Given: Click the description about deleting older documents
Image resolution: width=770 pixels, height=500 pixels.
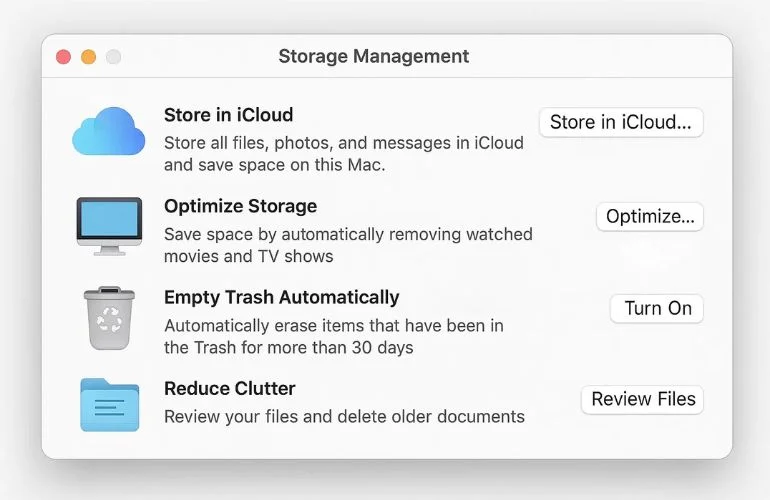Looking at the screenshot, I should coord(344,416).
